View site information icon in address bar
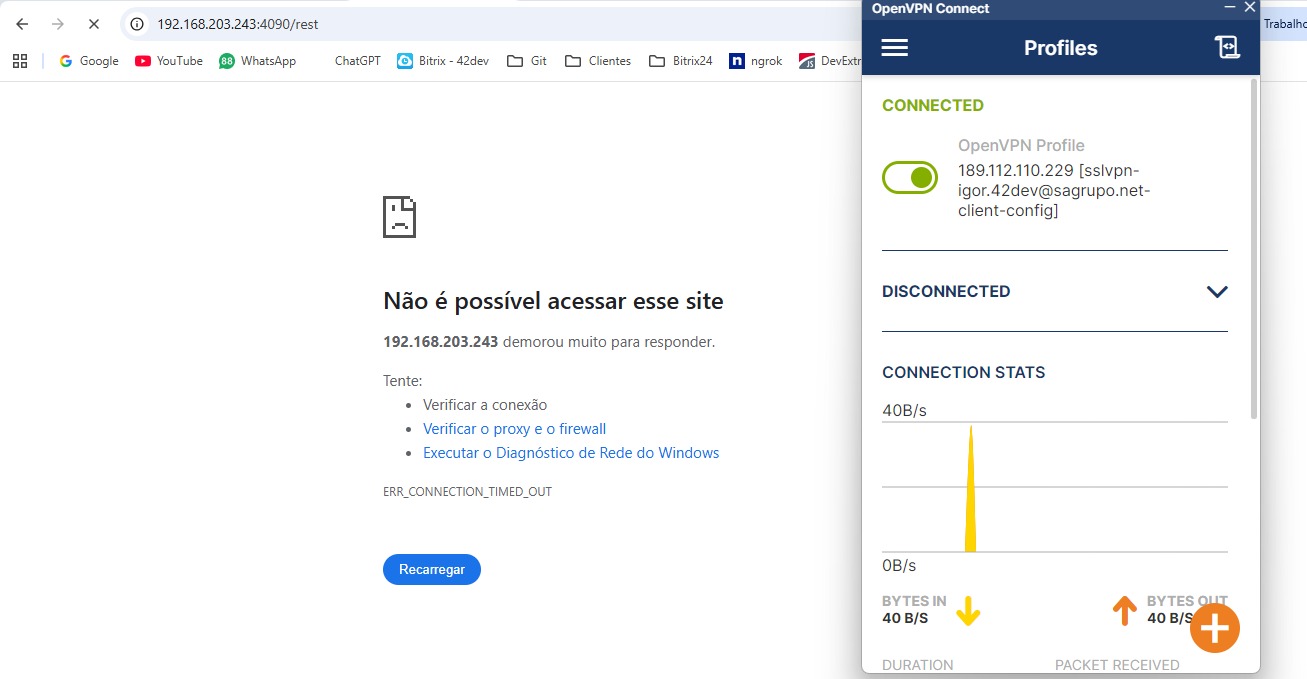Image resolution: width=1307 pixels, height=679 pixels. tap(138, 24)
